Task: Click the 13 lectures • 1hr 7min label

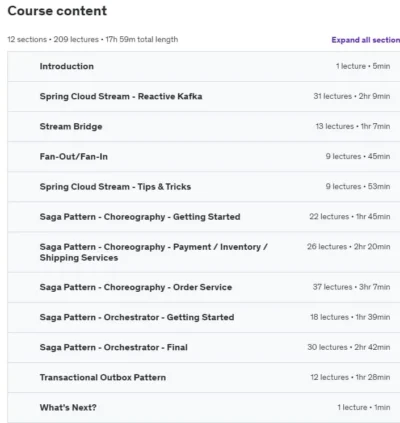Action: pos(353,126)
